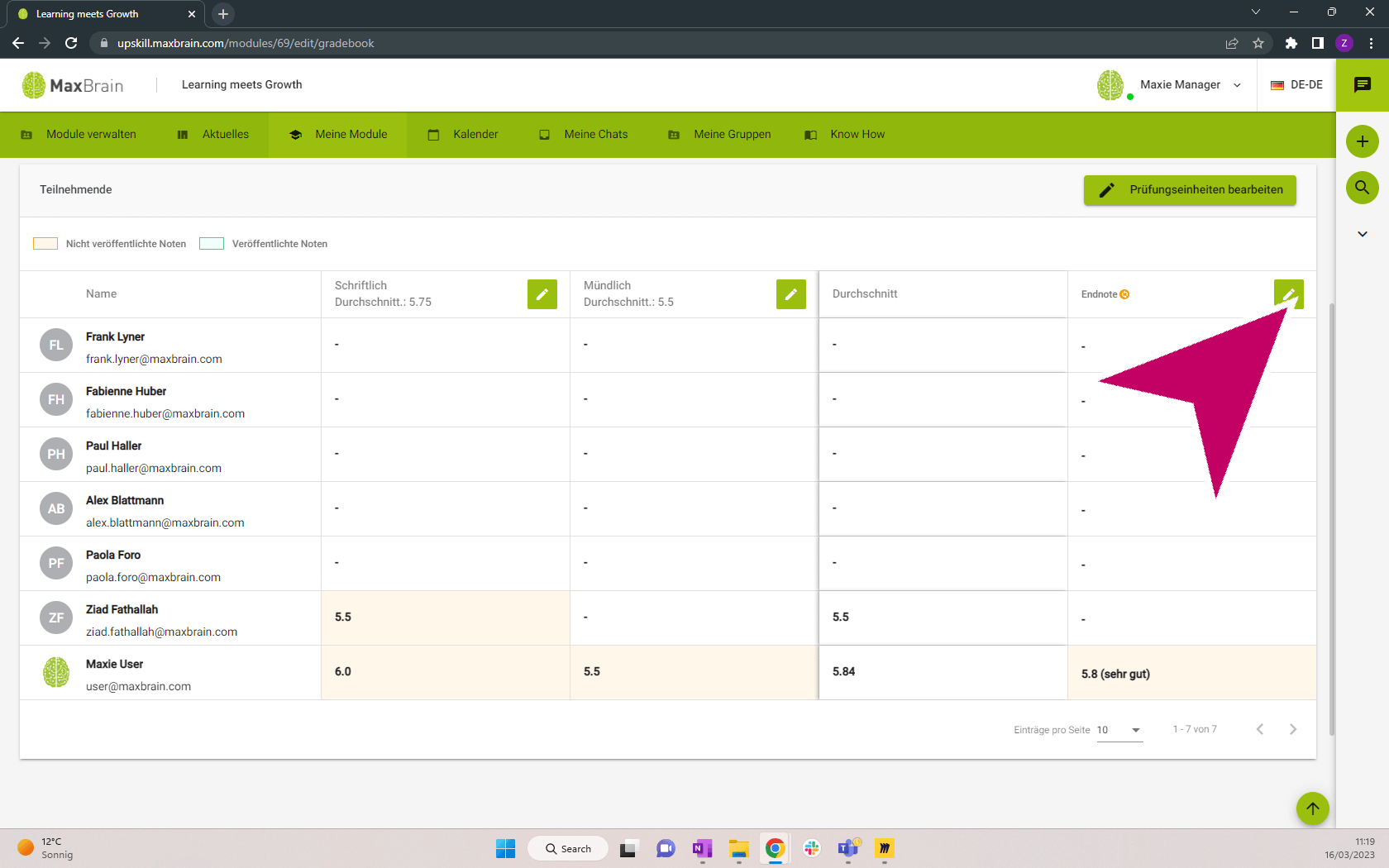This screenshot has width=1389, height=868.
Task: Open Meine Chats
Action: (584, 134)
